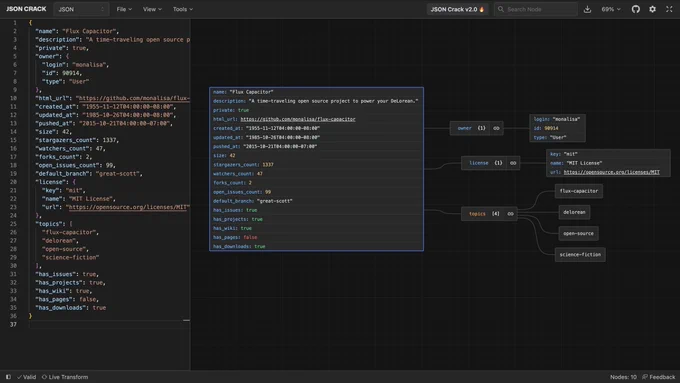Click the flux-capacitor topic node
Image resolution: width=680 pixels, height=383 pixels.
579,191
